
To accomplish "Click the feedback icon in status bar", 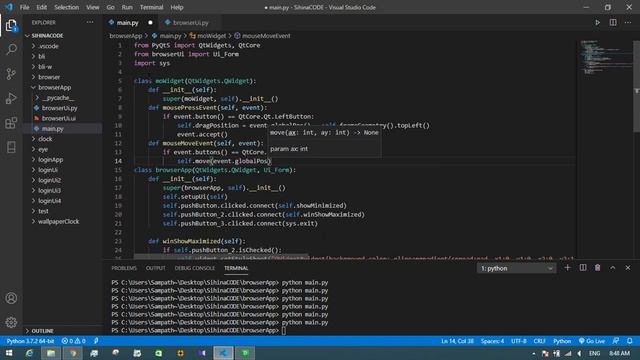I will pos(616,341).
